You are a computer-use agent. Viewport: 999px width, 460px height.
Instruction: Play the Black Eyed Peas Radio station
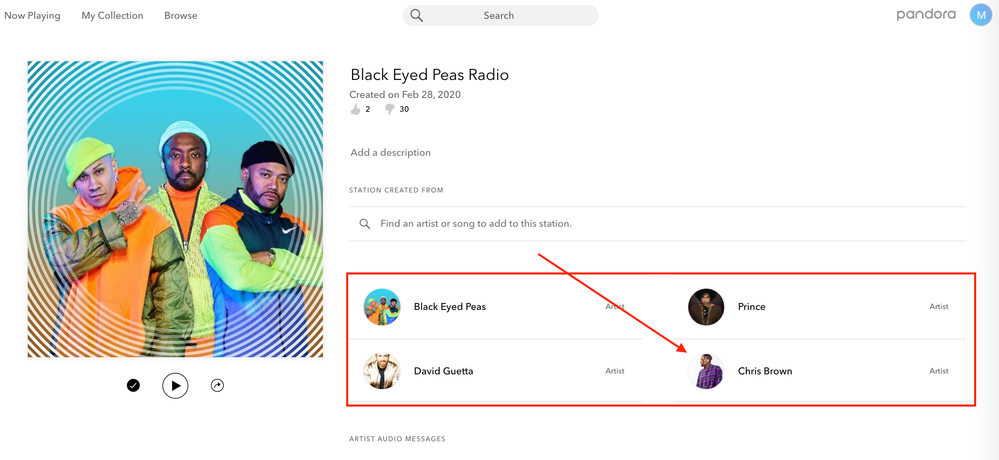175,385
